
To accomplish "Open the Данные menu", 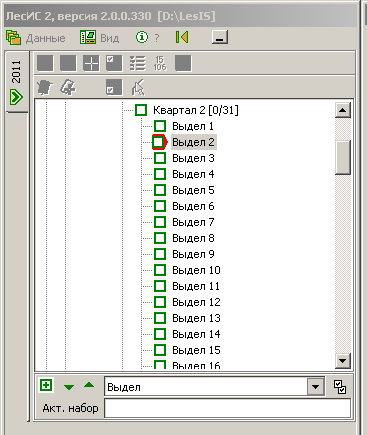I will 36,38.
